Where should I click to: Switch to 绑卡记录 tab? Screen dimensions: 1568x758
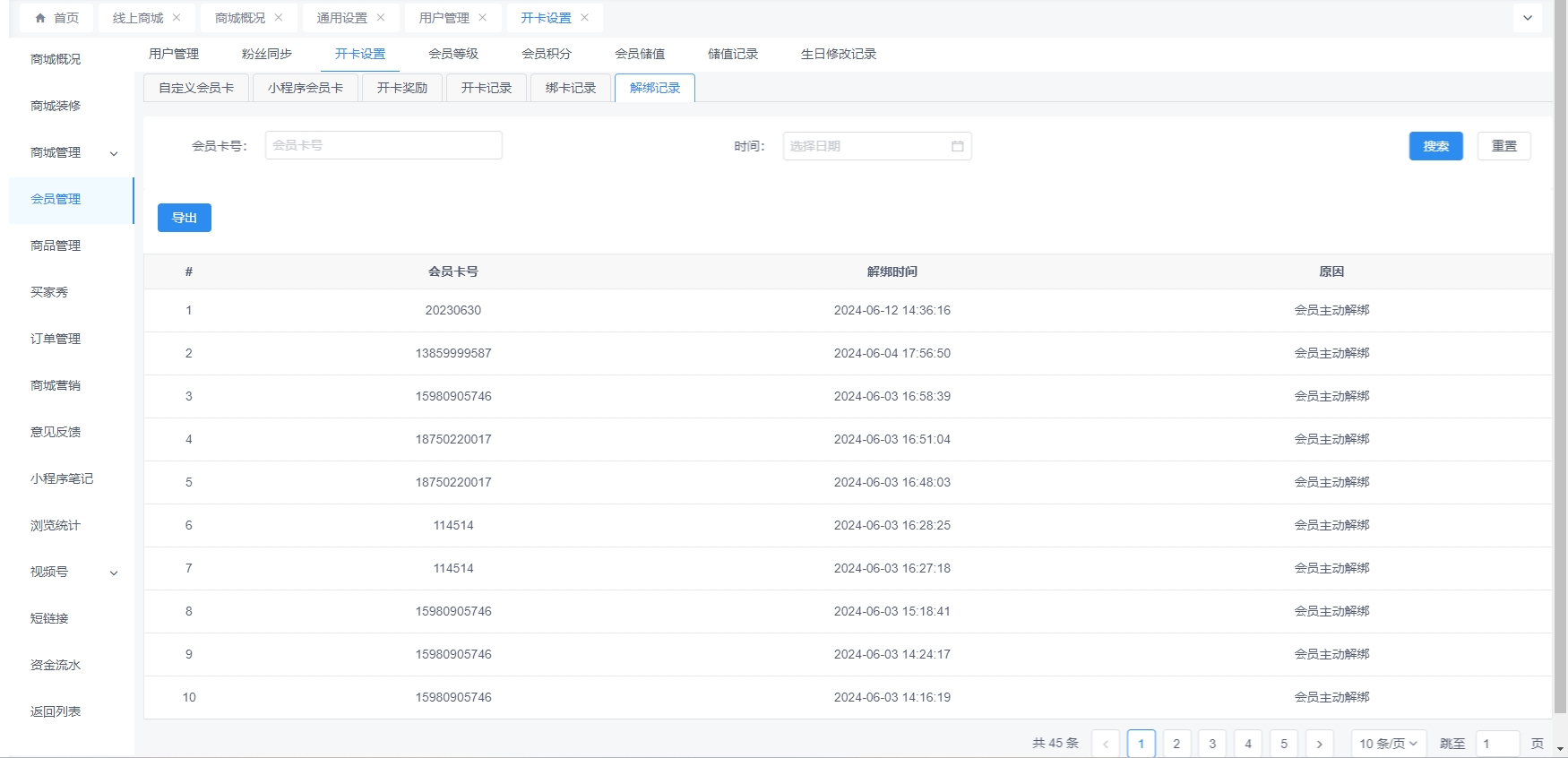pos(571,88)
